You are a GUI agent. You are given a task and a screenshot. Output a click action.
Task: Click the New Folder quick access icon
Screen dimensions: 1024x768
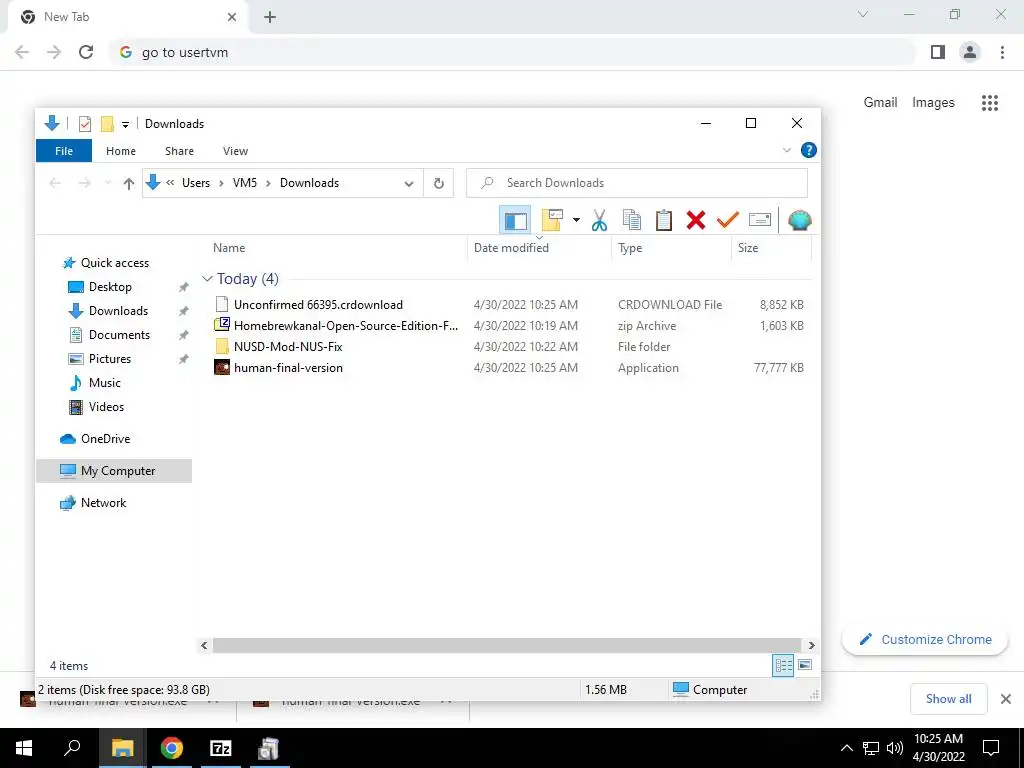click(x=107, y=123)
